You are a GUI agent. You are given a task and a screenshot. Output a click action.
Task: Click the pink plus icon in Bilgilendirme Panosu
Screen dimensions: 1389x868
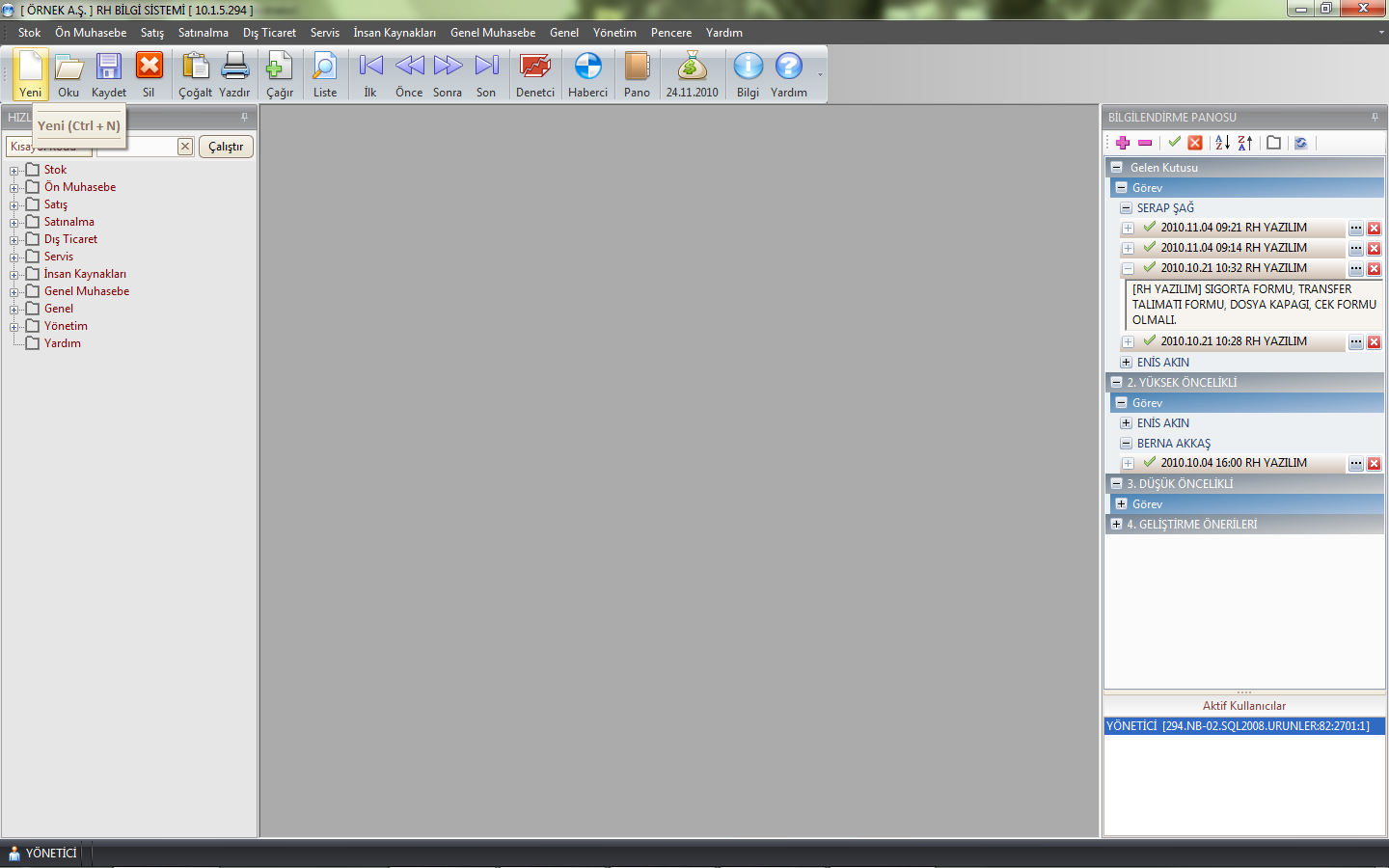(x=1123, y=143)
